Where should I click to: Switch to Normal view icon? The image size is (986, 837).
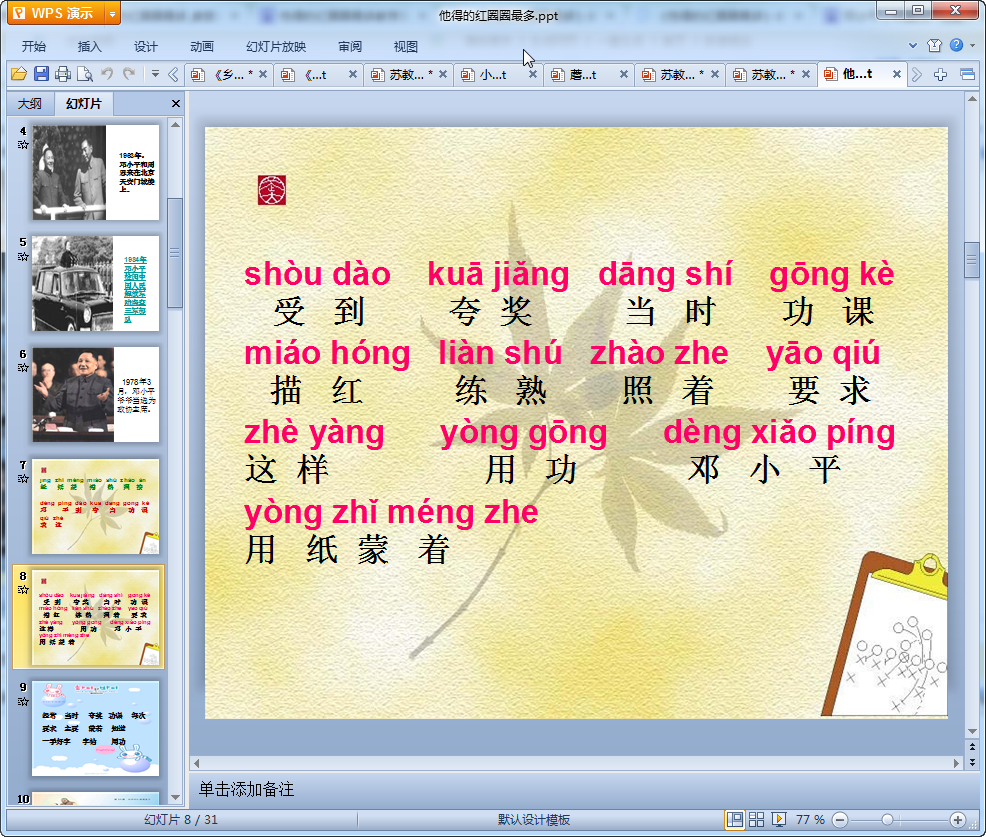tap(734, 819)
